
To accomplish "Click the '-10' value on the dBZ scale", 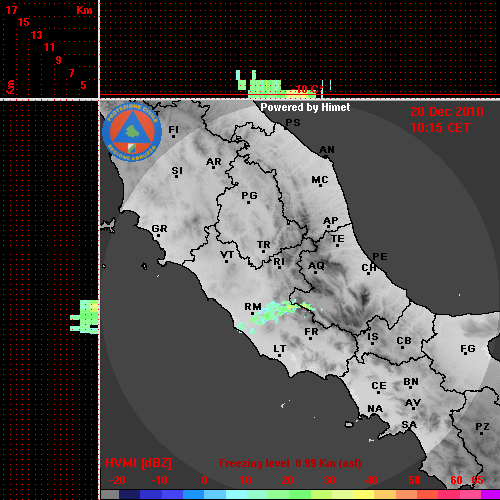I will [x=159, y=480].
